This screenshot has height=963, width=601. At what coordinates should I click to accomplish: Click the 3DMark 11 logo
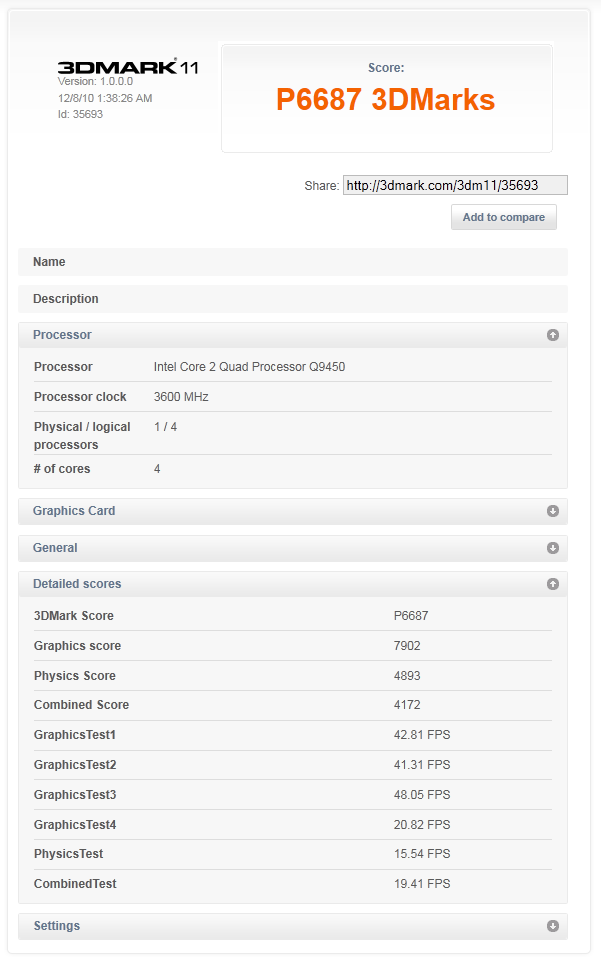(128, 66)
